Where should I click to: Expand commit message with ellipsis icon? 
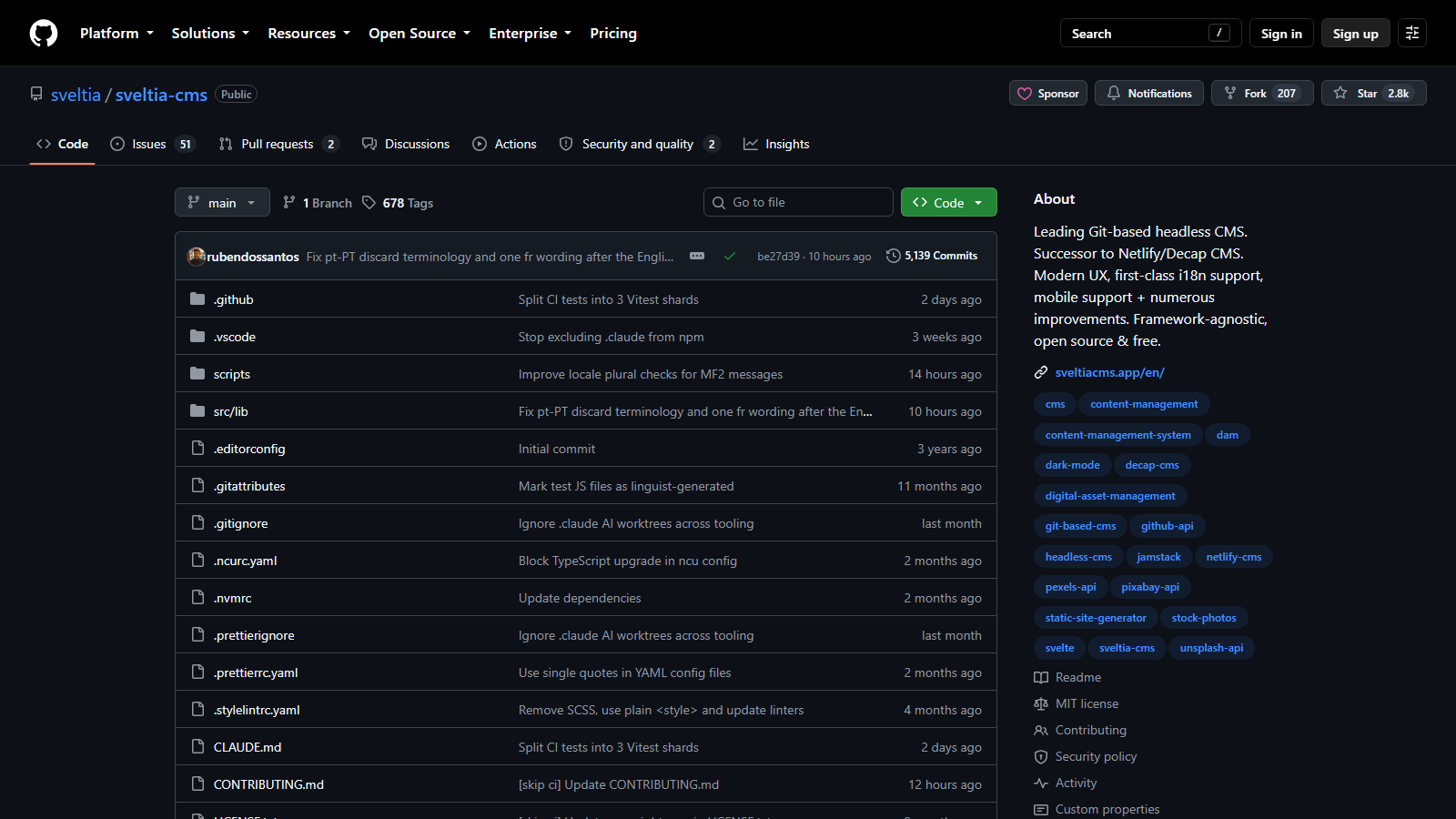[x=697, y=257]
